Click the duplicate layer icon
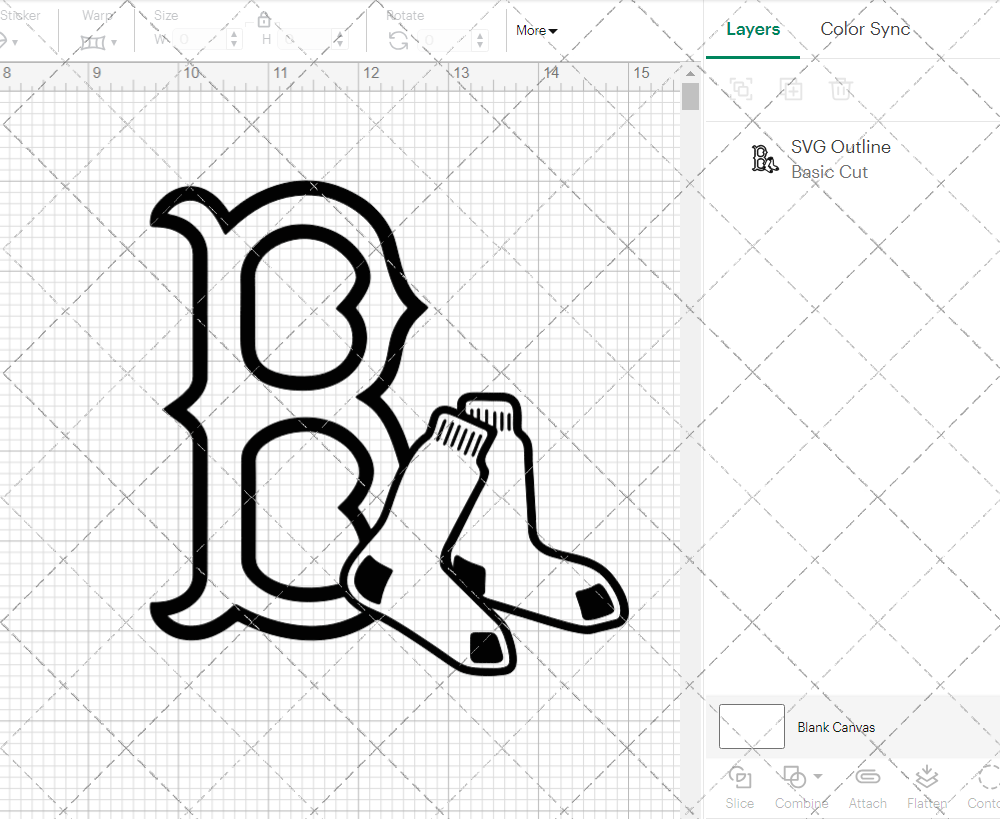Screen dimensions: 1000x819 pos(740,89)
